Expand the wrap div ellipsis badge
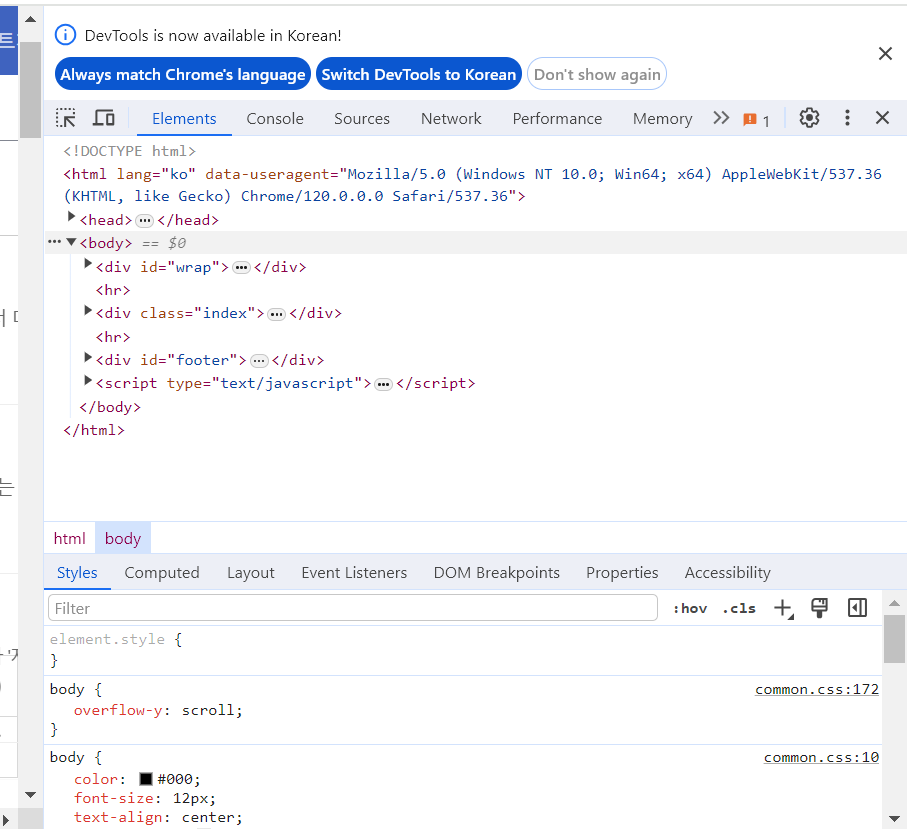 click(241, 267)
